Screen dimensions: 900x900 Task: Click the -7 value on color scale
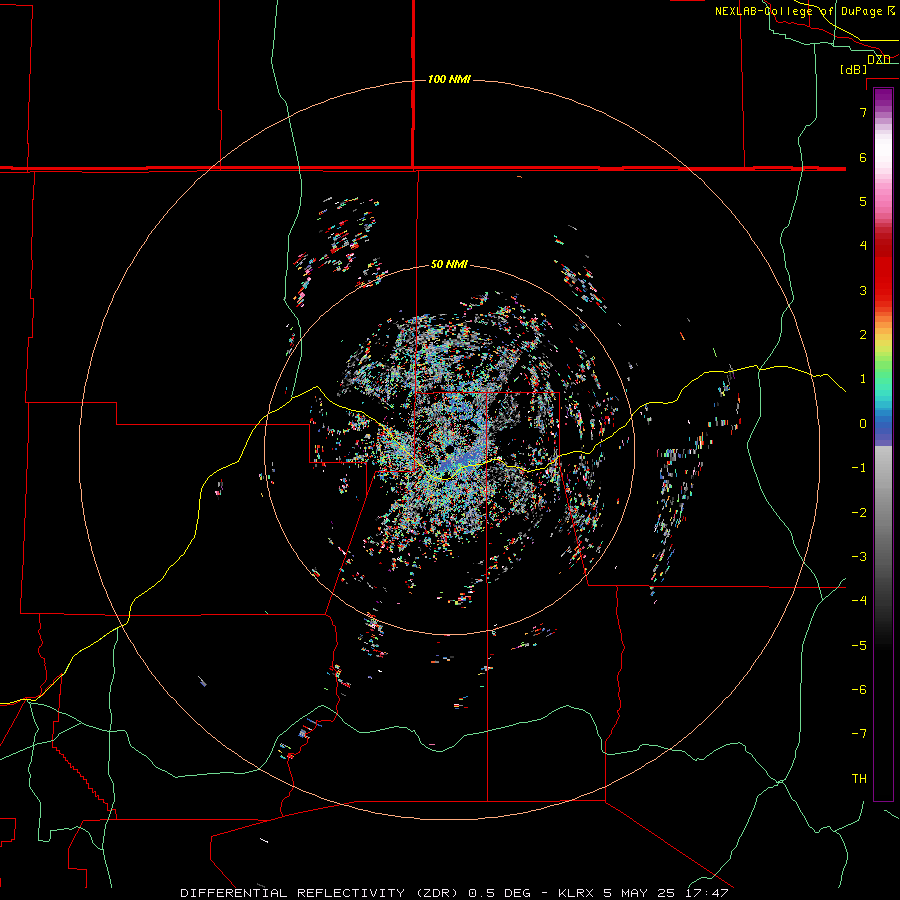(859, 734)
